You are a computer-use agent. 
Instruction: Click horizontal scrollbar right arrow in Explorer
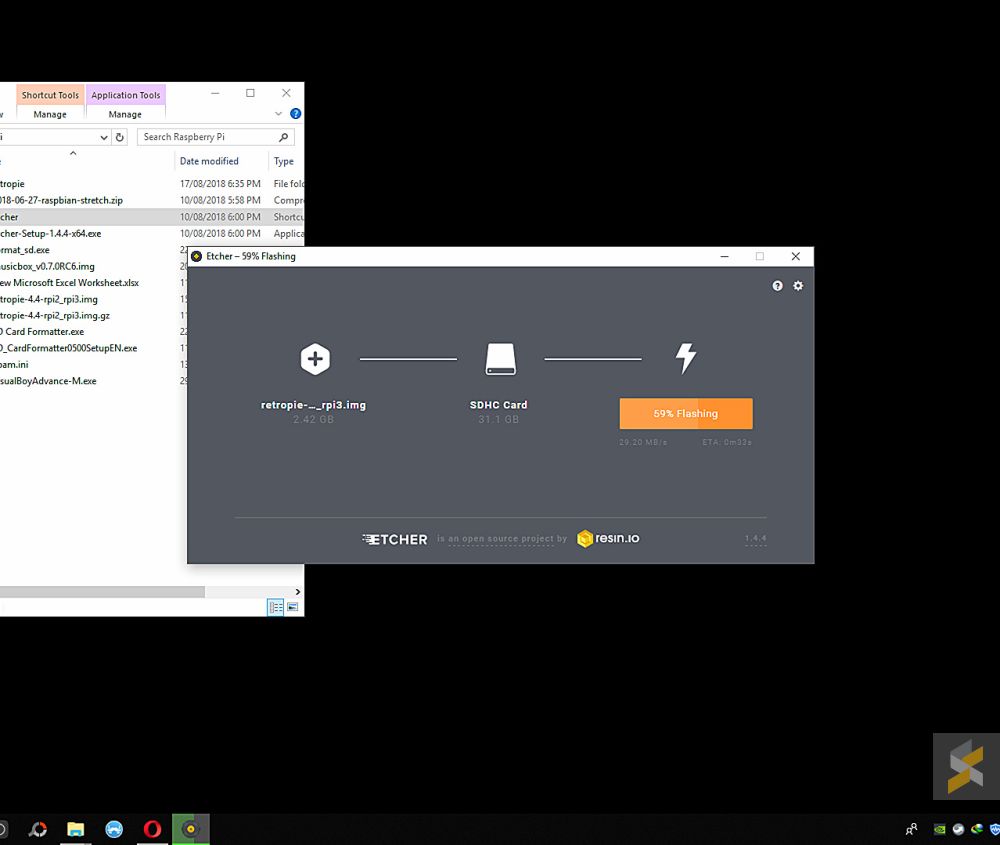297,592
